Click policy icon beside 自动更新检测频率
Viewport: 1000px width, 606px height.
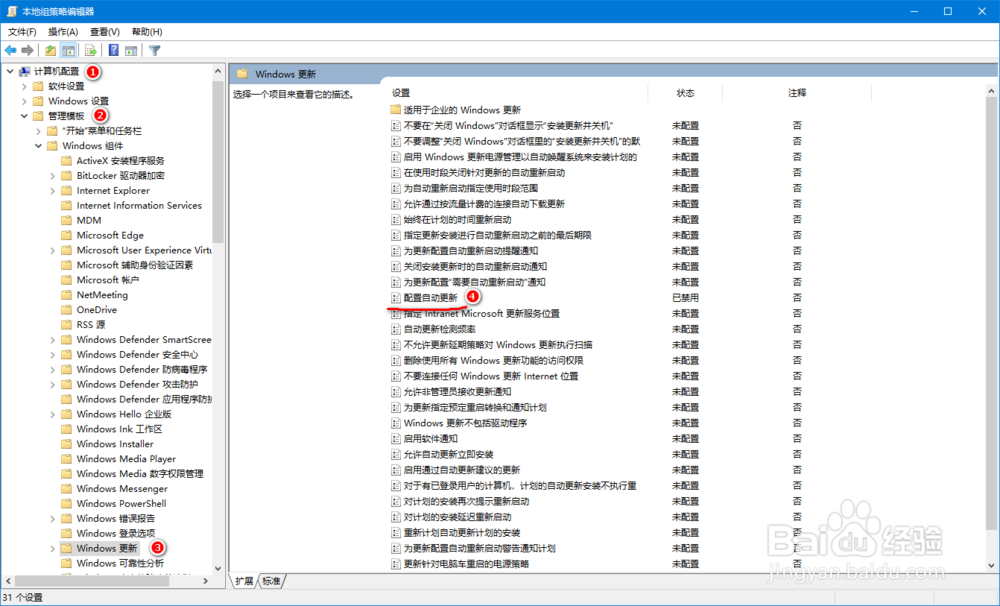click(395, 329)
